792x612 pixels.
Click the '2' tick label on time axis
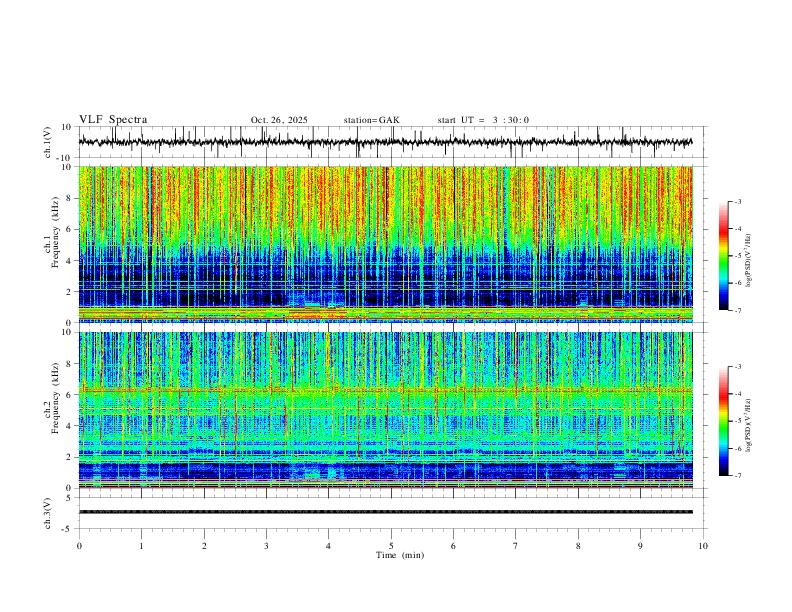[204, 546]
